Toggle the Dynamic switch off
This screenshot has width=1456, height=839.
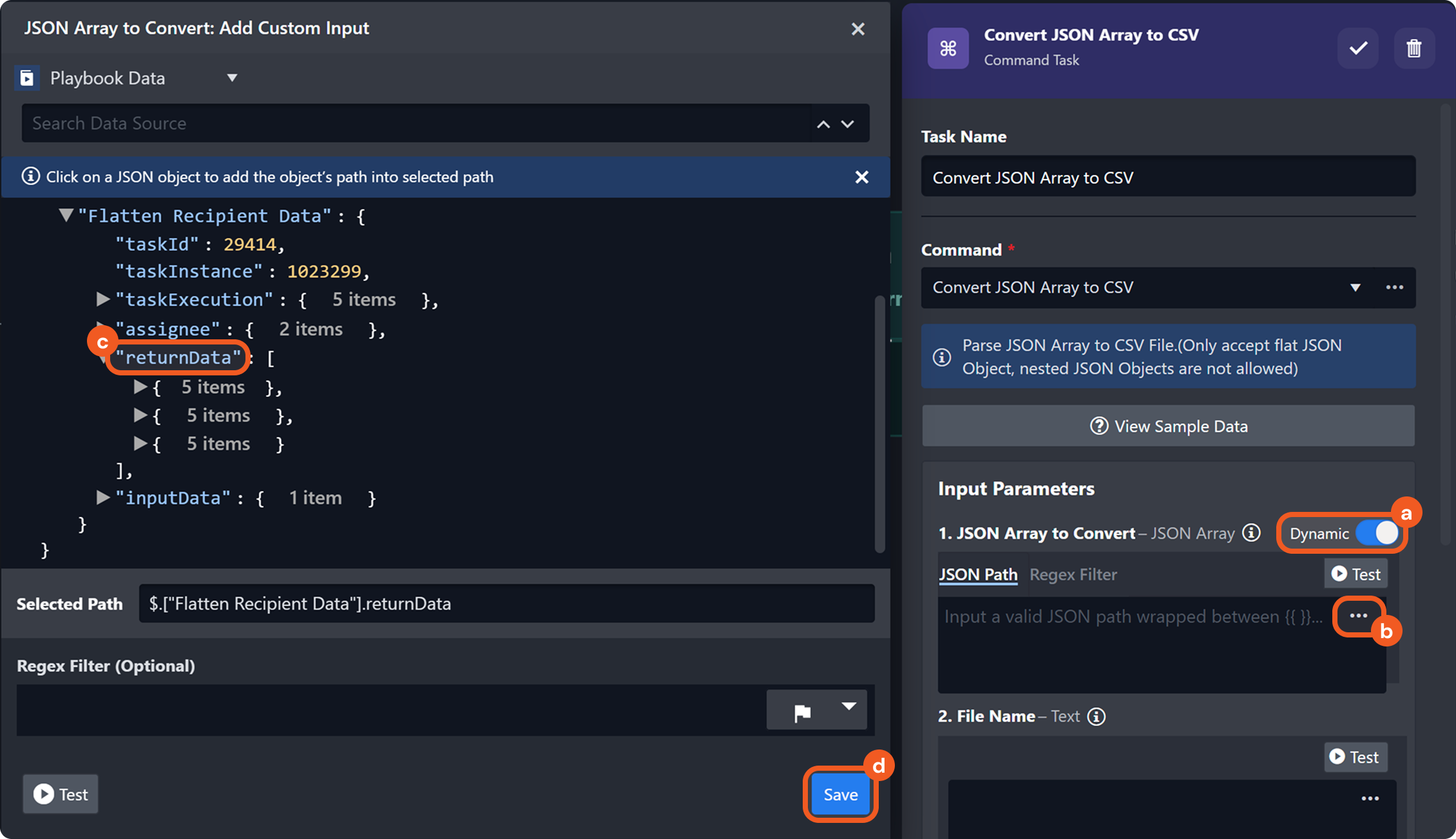[x=1377, y=533]
